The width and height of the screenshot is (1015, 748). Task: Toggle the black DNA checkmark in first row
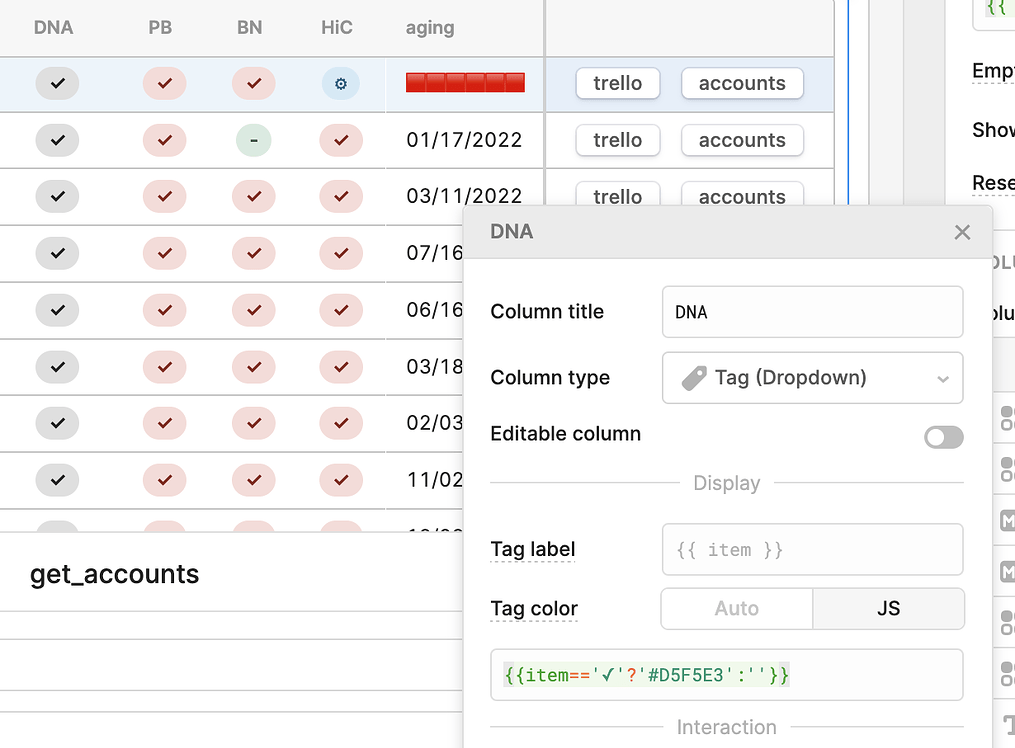pyautogui.click(x=57, y=84)
